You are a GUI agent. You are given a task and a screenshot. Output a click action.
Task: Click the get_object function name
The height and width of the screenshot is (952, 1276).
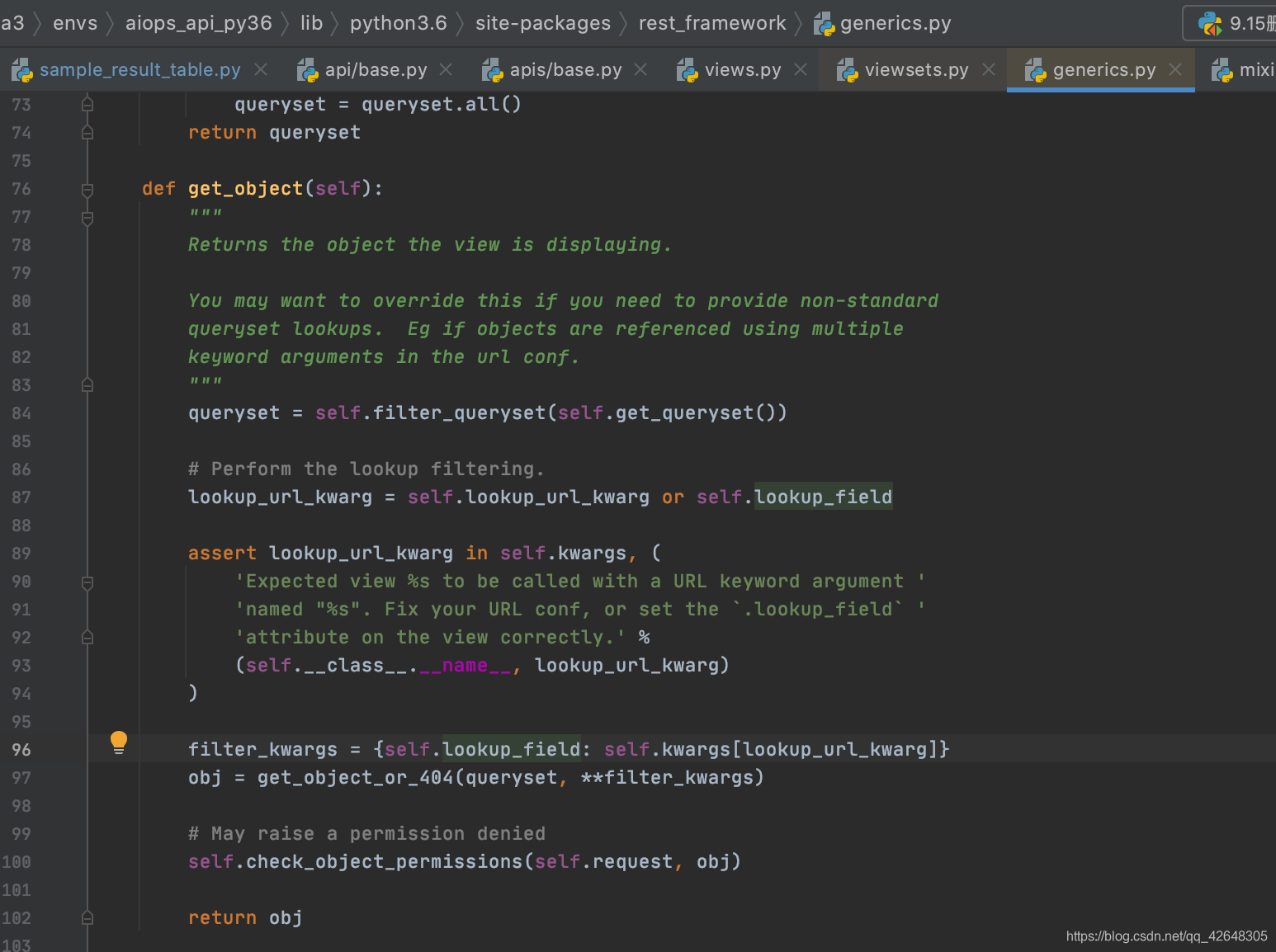[x=246, y=189]
